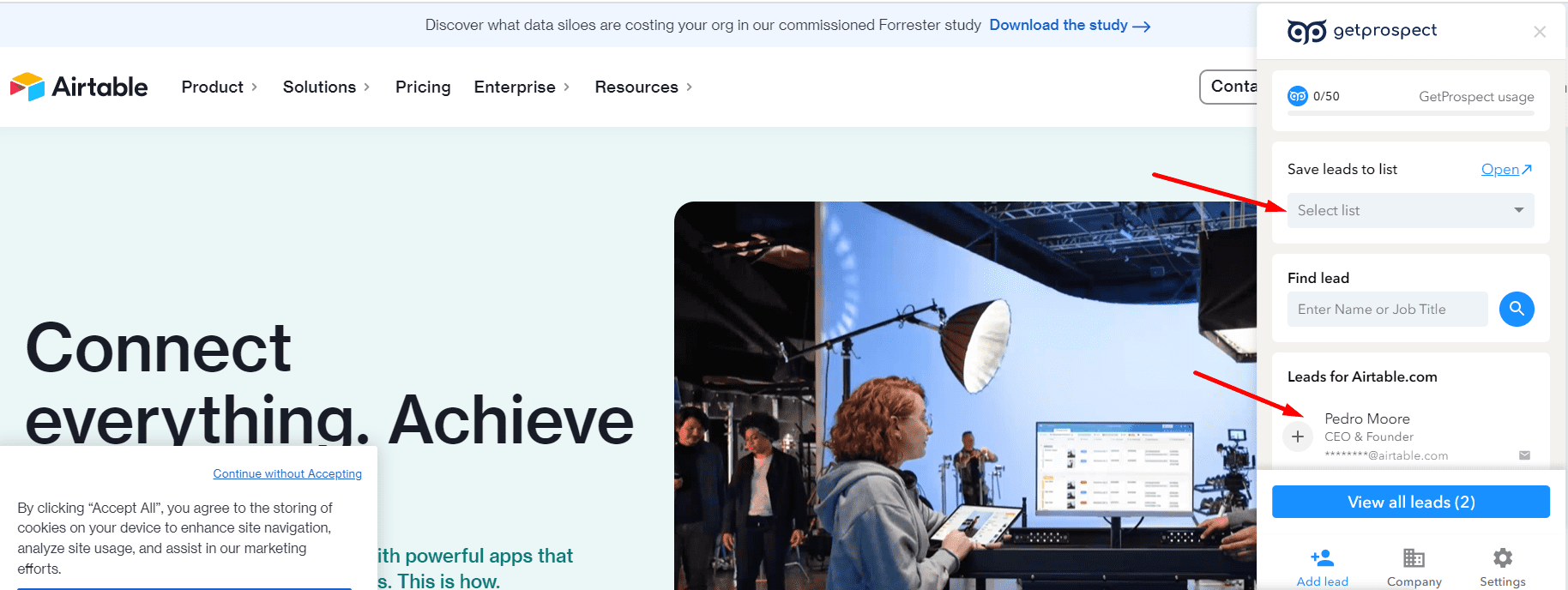Expand the Product menu
This screenshot has width=1568, height=590.
220,87
